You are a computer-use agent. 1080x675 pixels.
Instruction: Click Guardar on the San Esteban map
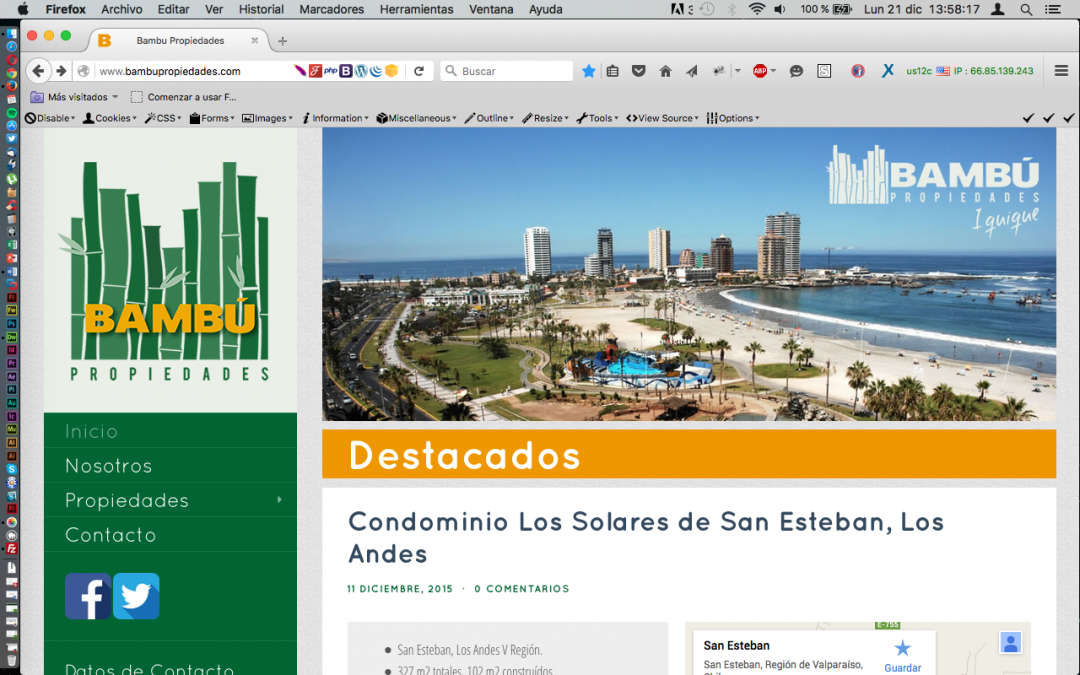902,656
